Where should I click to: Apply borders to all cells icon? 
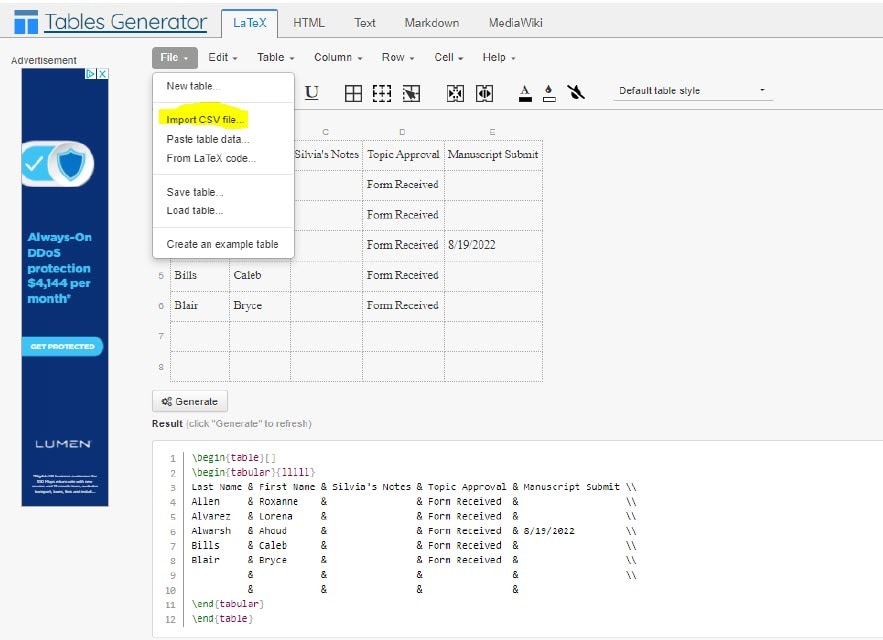tap(353, 93)
